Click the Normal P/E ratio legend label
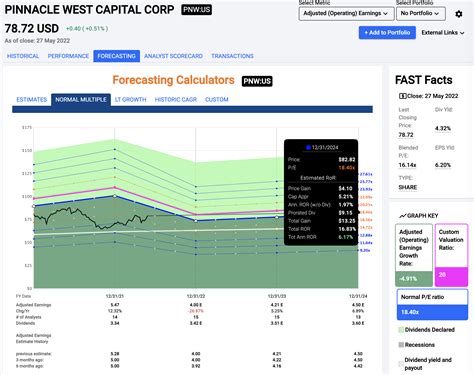Screen dimensions: 474x375 pos(422,297)
